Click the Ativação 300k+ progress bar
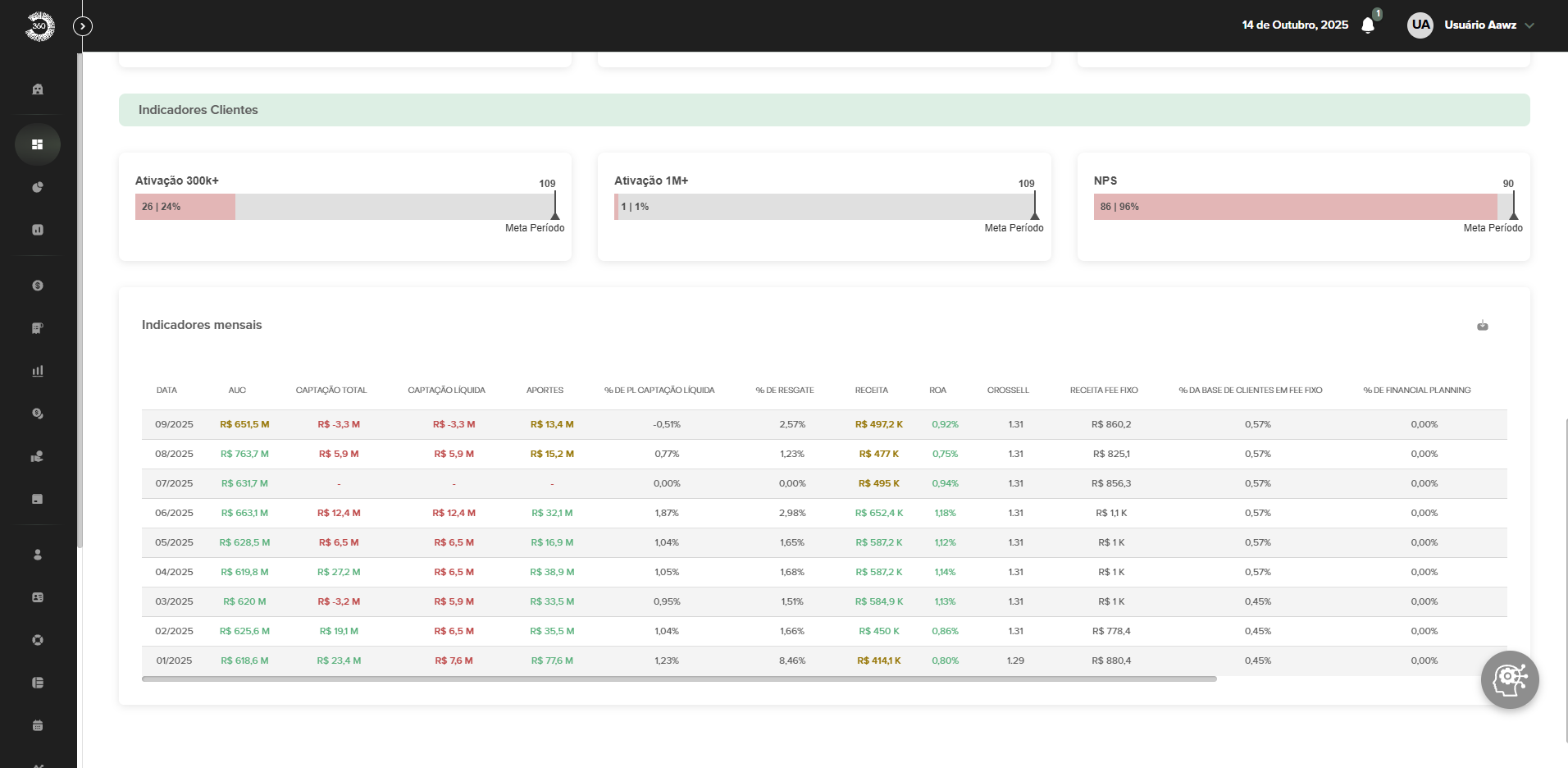 (345, 207)
